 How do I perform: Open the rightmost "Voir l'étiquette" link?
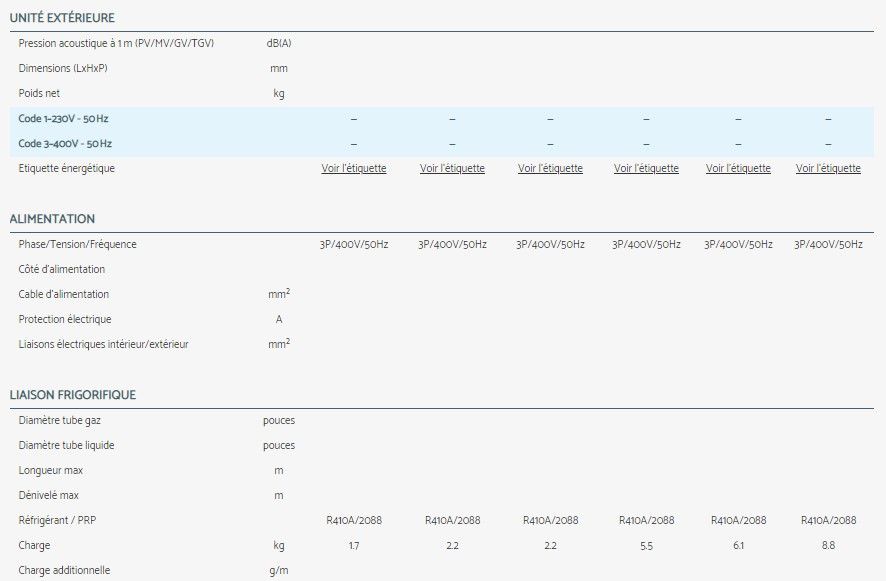click(x=828, y=169)
